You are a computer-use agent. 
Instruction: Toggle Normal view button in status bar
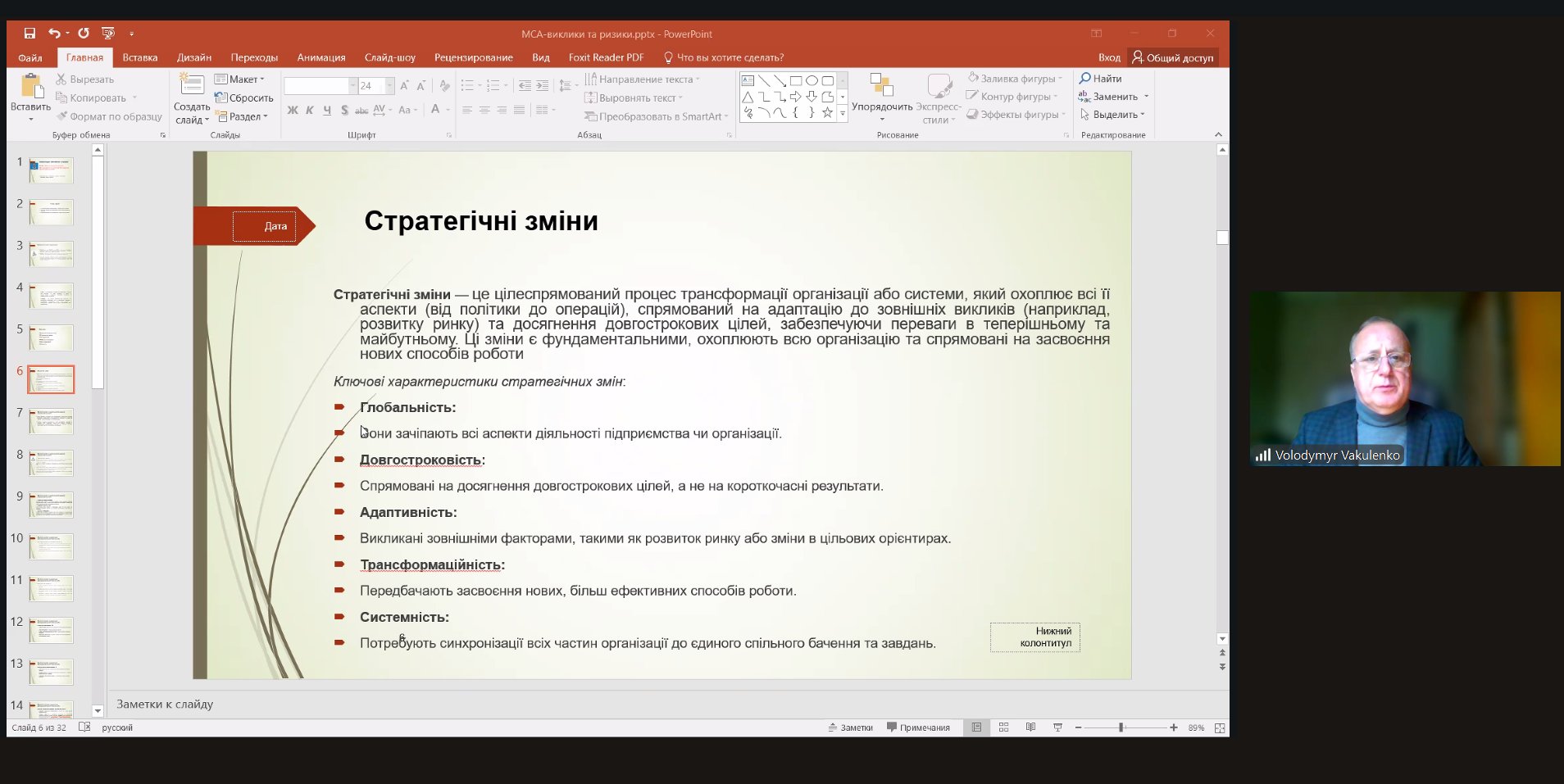coord(976,727)
